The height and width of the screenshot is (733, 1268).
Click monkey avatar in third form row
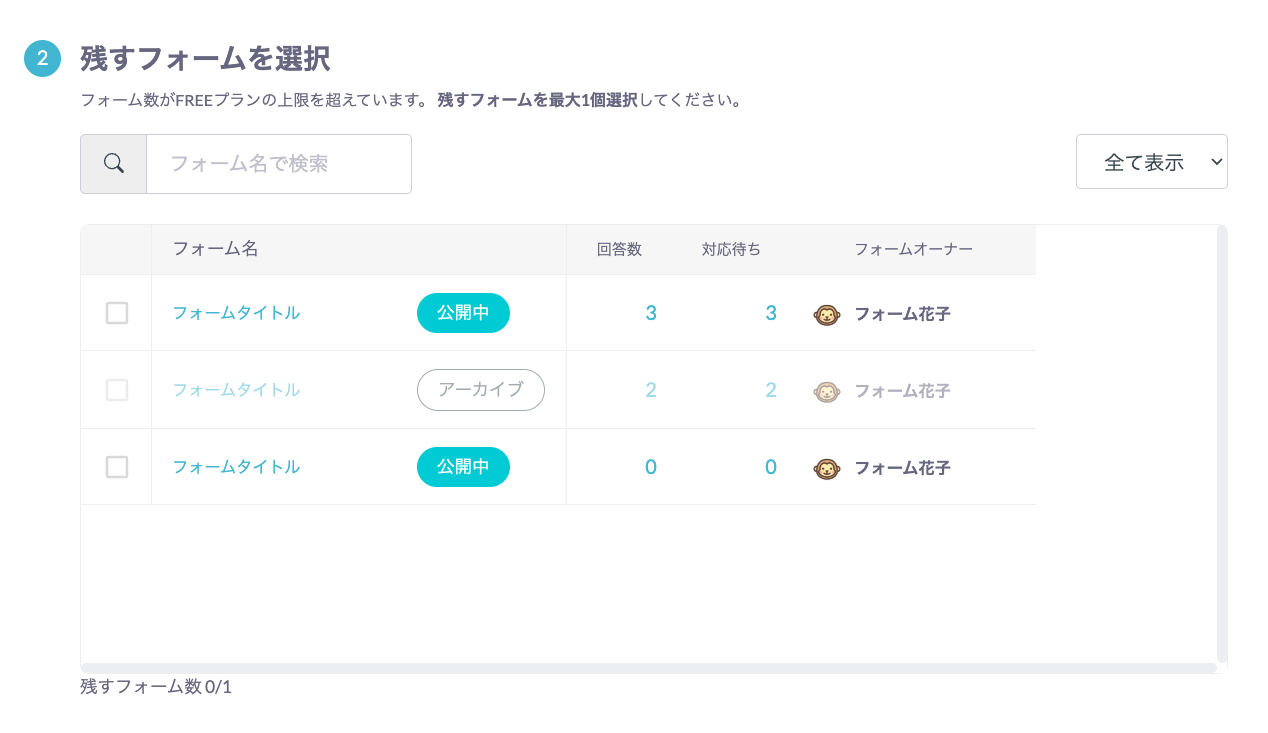827,468
